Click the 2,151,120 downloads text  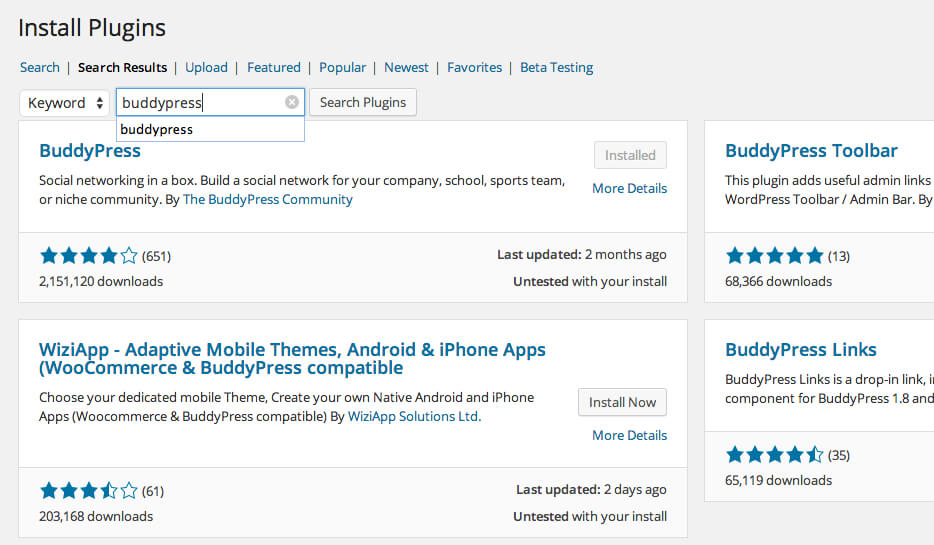coord(101,281)
